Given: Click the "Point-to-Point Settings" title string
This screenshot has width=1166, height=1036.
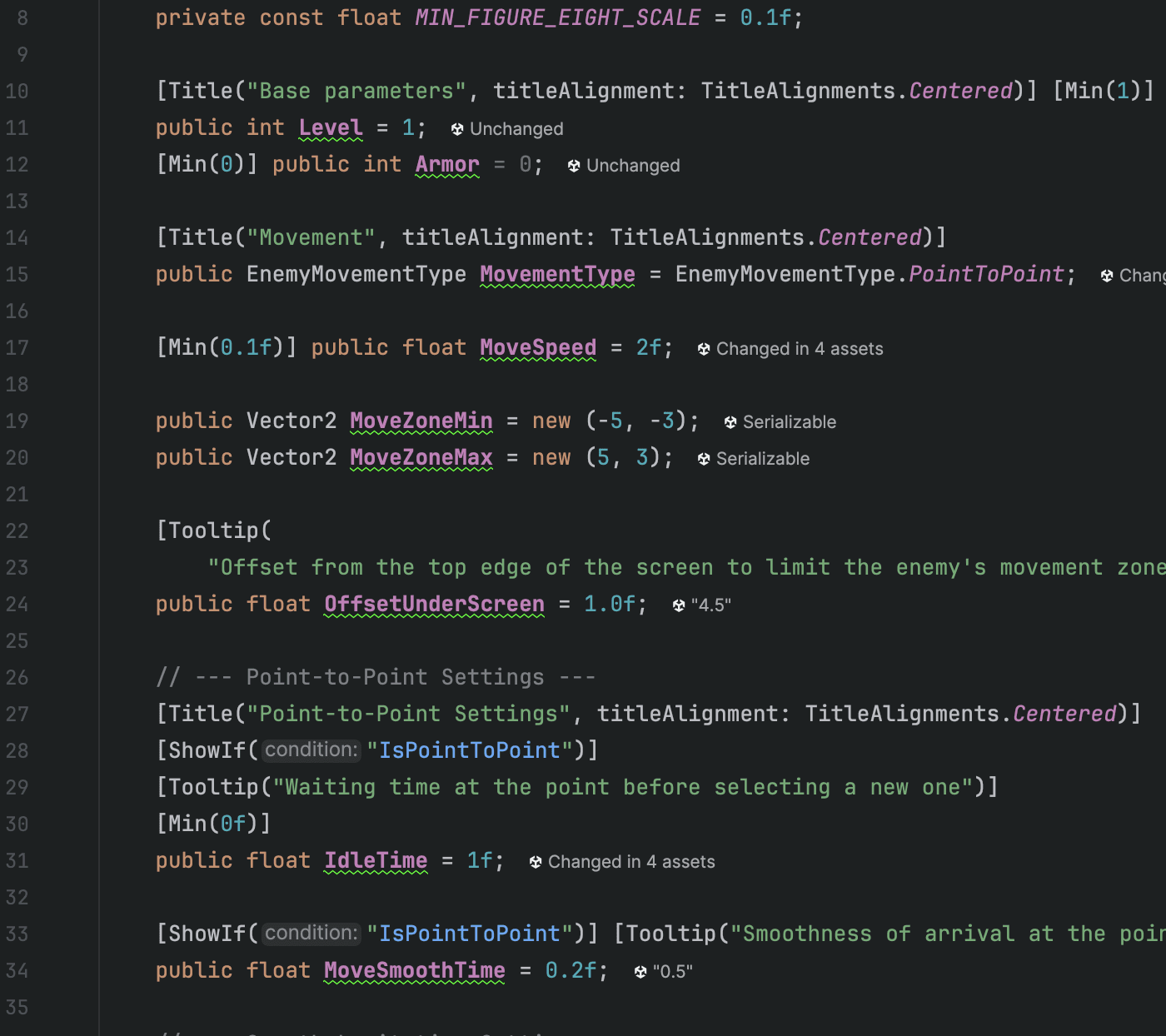Looking at the screenshot, I should tap(408, 714).
